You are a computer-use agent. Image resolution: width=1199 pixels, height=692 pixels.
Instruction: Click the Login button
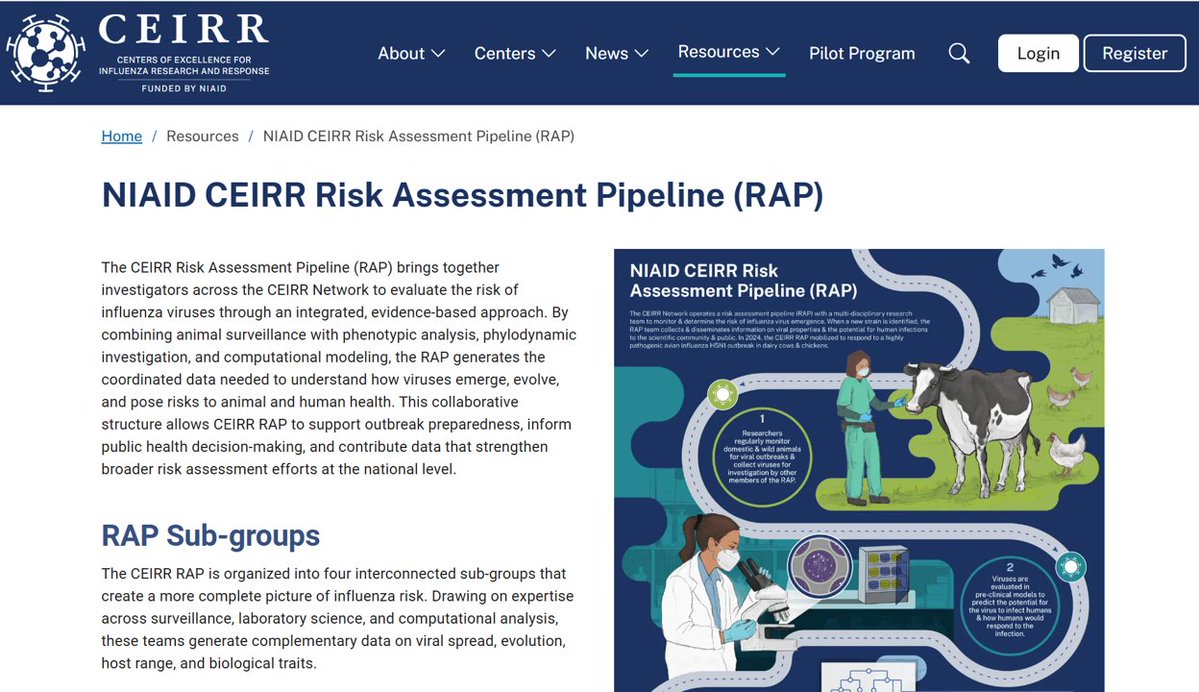point(1038,54)
